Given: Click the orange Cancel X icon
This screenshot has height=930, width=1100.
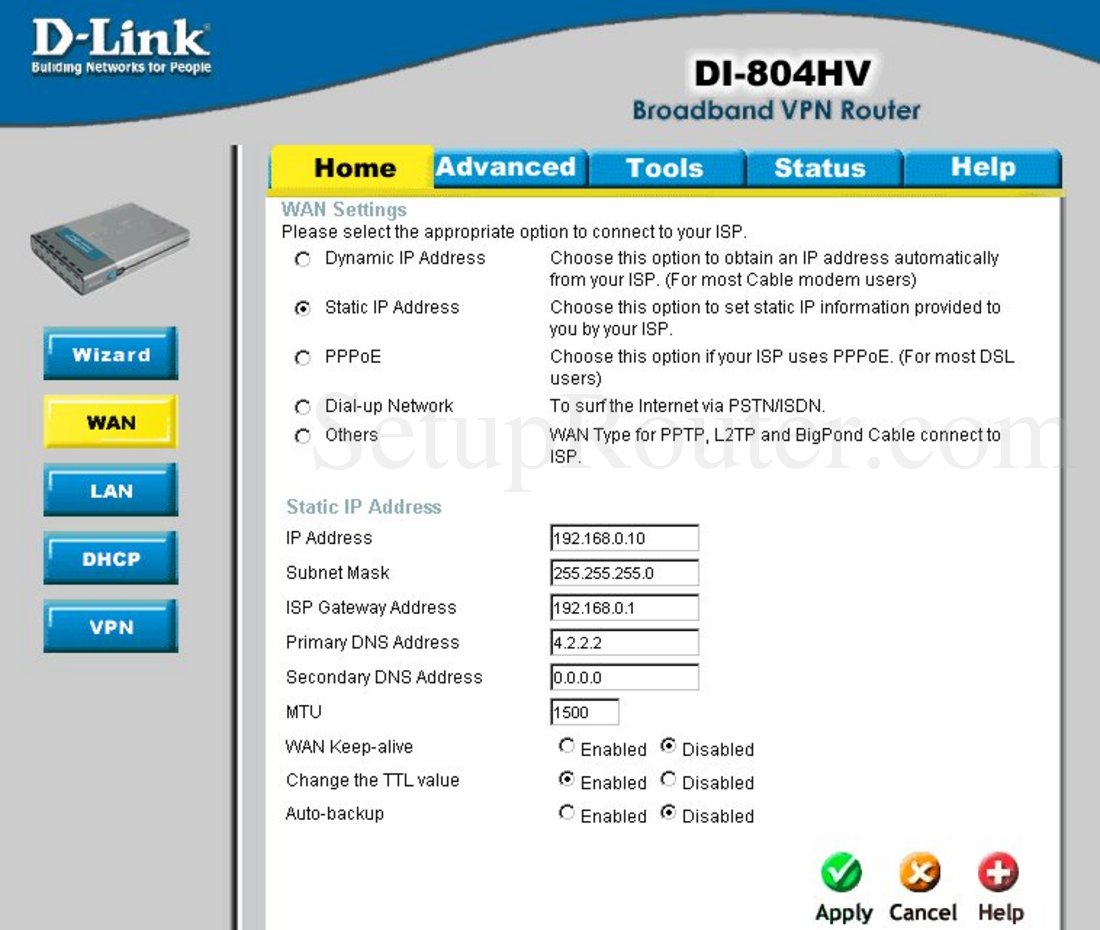Looking at the screenshot, I should (x=920, y=872).
